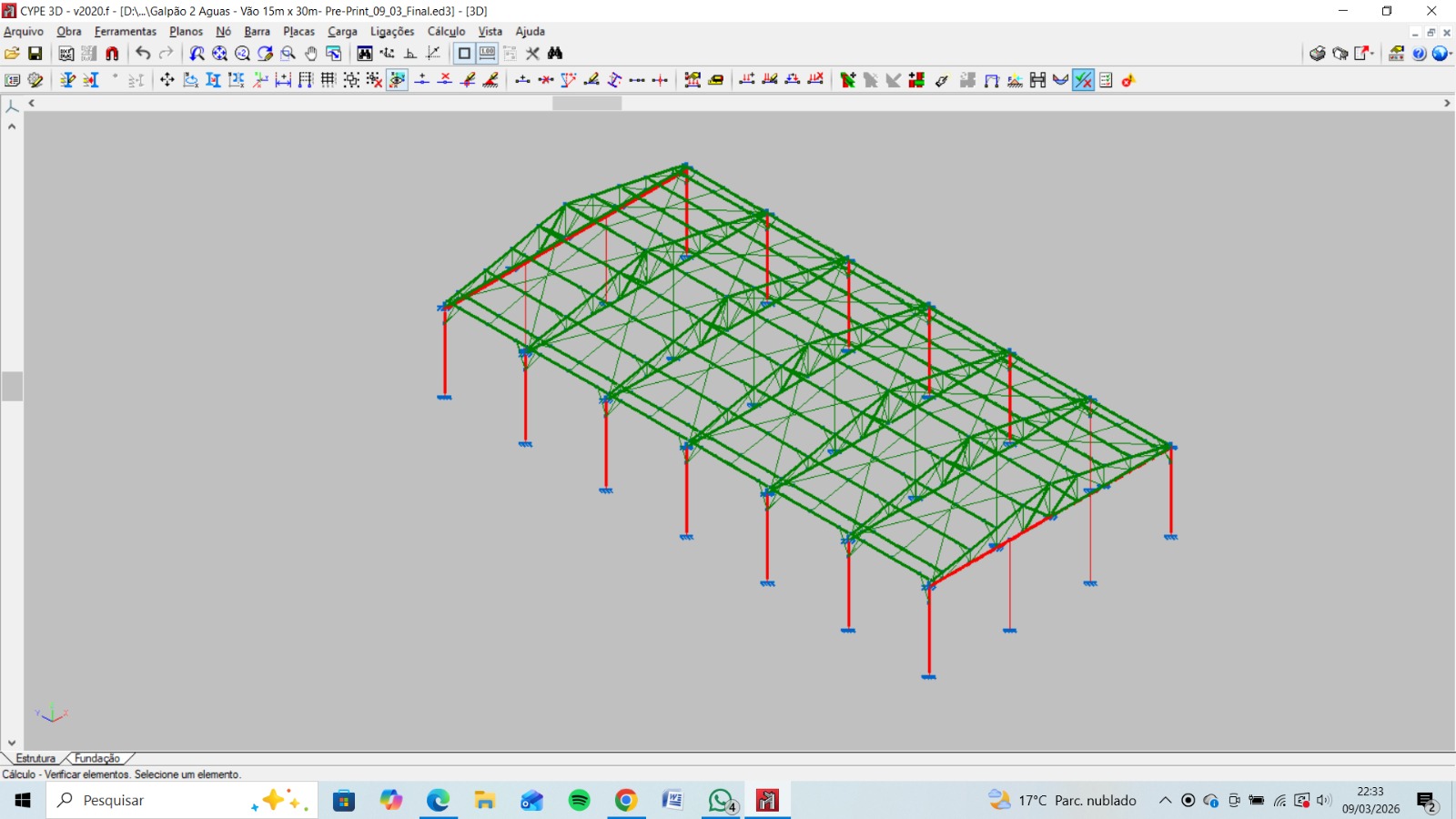Click the horizontal scrollbar thumb above viewport
Viewport: 1456px width, 819px height.
pyautogui.click(x=587, y=104)
